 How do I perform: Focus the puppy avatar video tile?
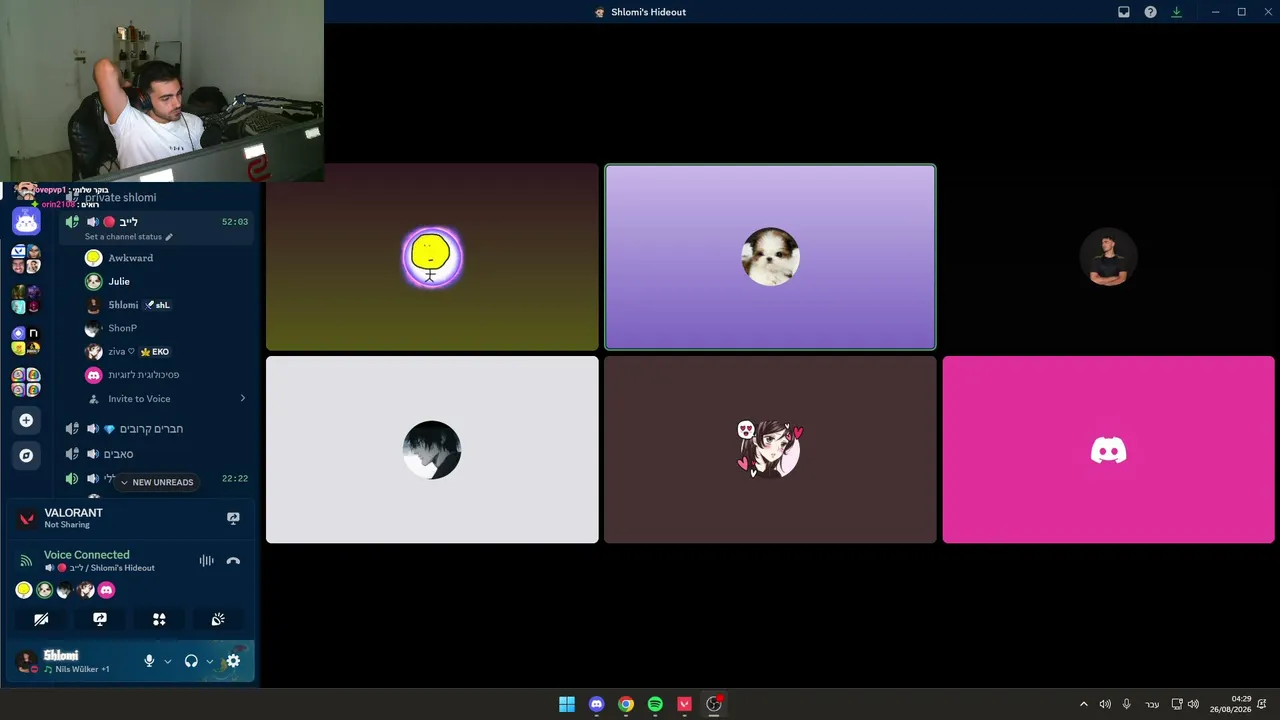[770, 257]
